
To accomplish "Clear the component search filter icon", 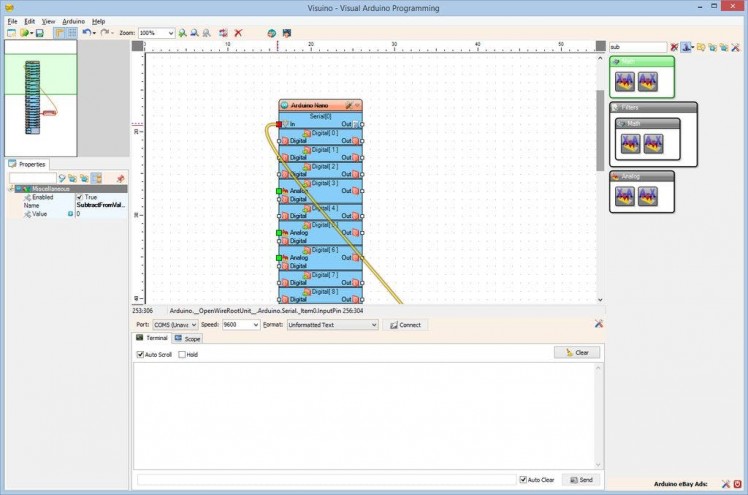I will point(674,47).
